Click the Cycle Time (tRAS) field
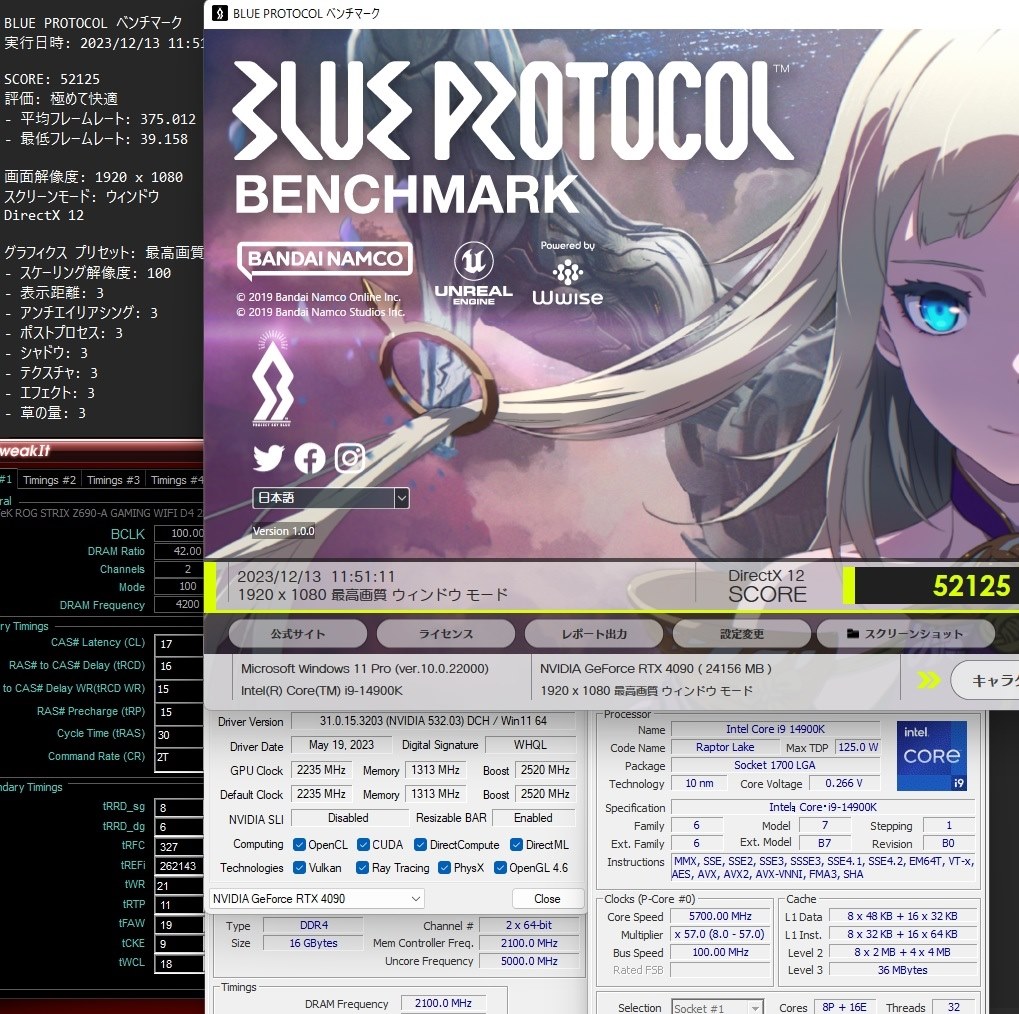The height and width of the screenshot is (1014, 1019). coord(179,734)
